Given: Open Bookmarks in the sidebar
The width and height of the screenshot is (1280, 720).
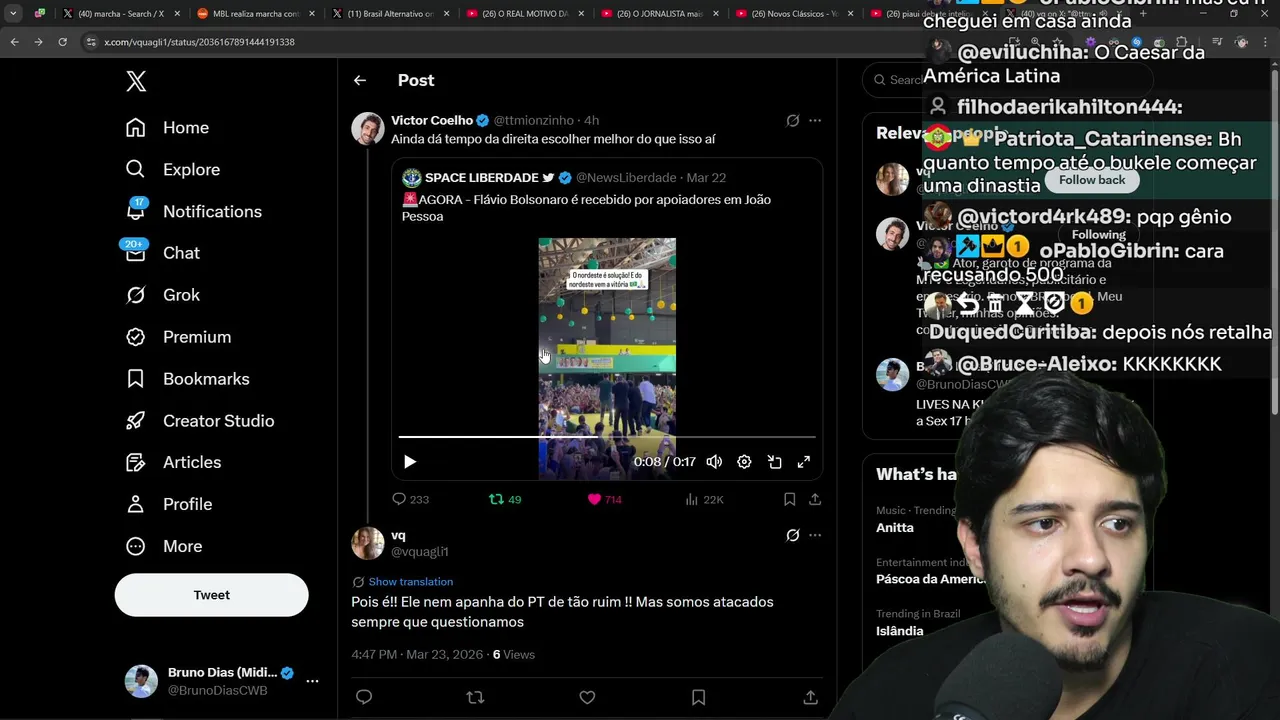Looking at the screenshot, I should point(187,379).
